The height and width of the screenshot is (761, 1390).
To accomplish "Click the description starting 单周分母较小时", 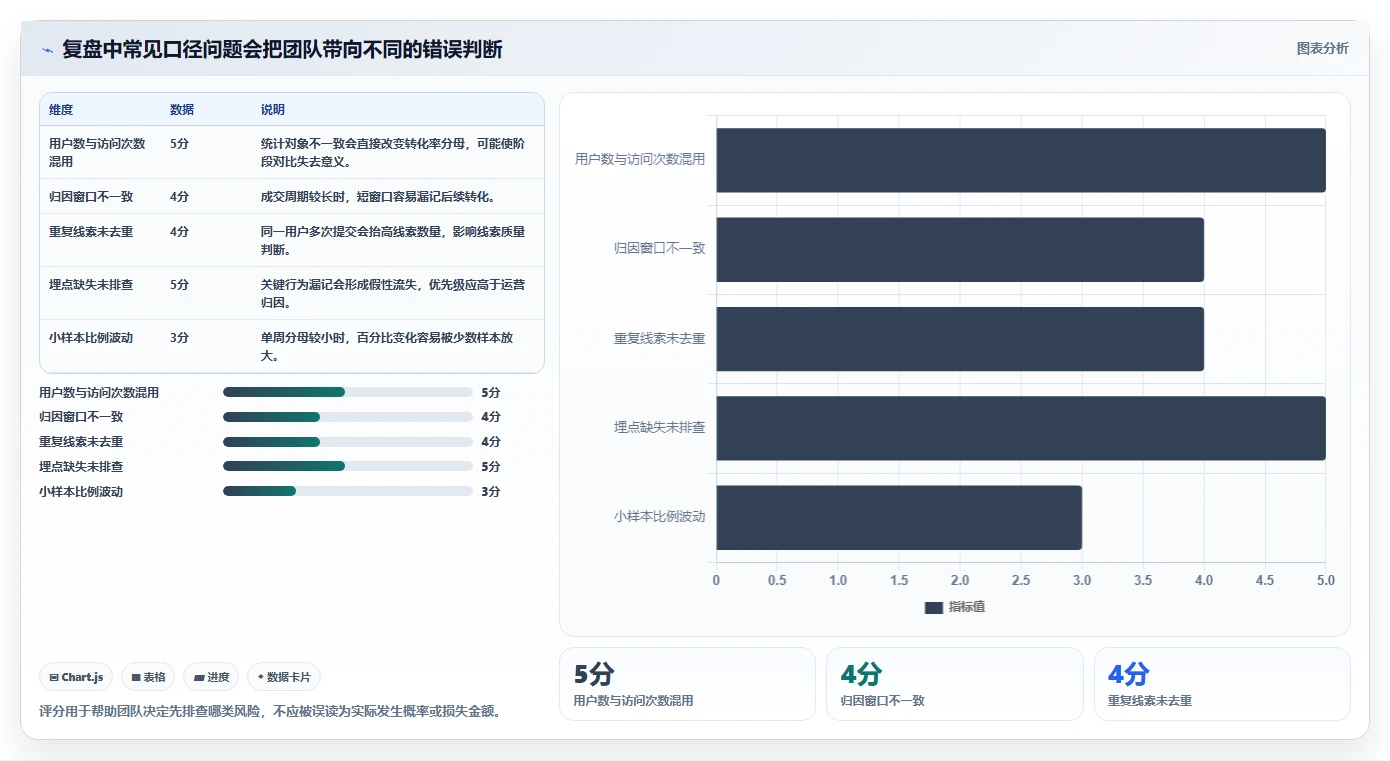I will click(x=387, y=346).
